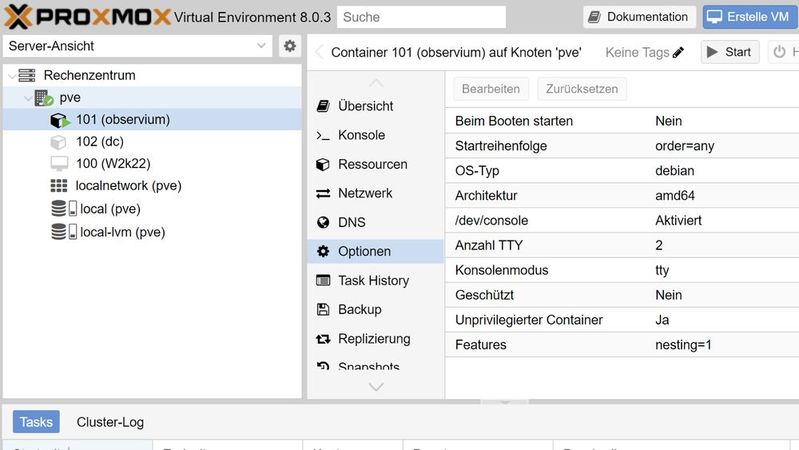799x450 pixels.
Task: Switch to the Tasks tab
Action: [36, 422]
